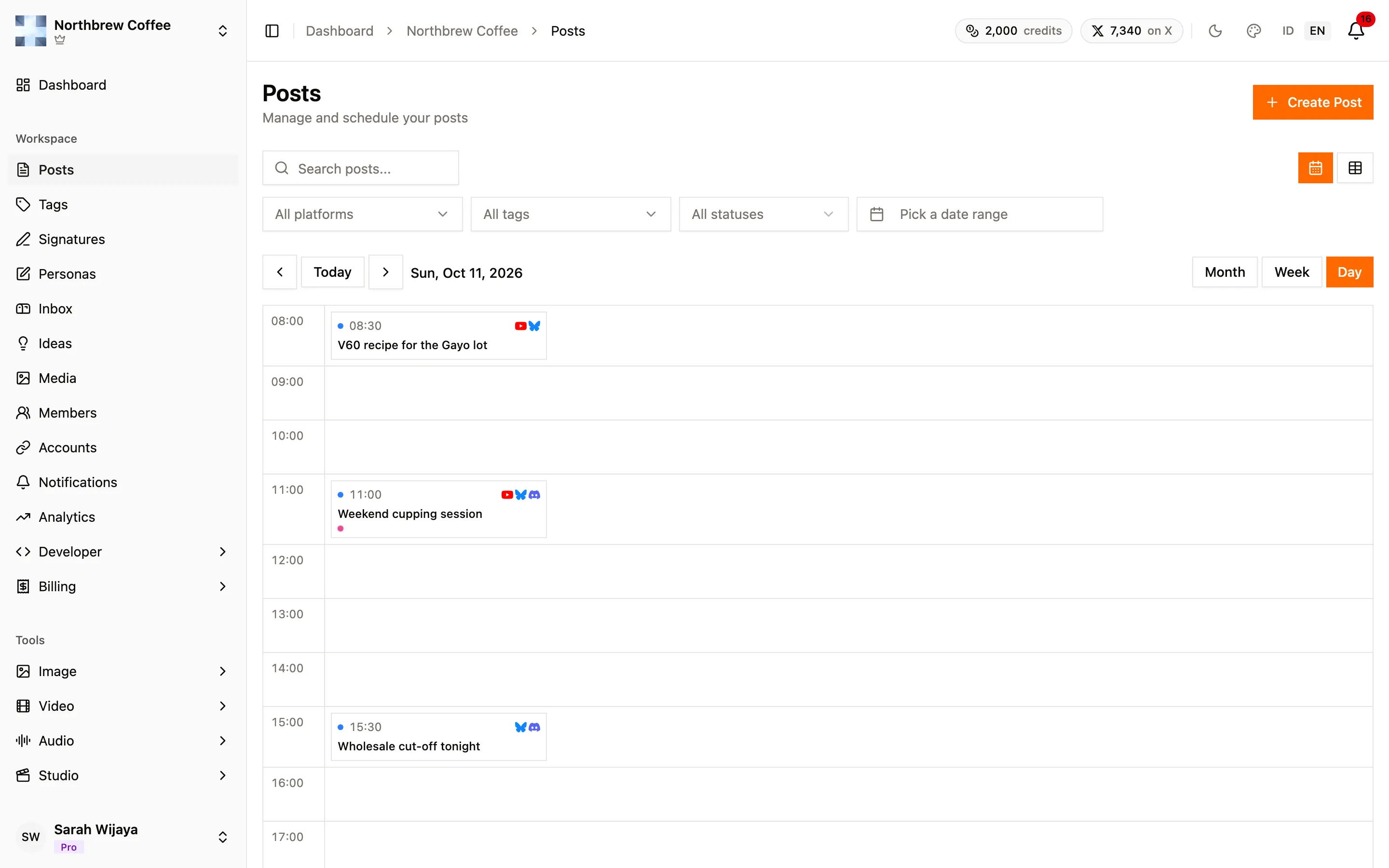
Task: Open the notifications bell icon
Action: pyautogui.click(x=1356, y=31)
